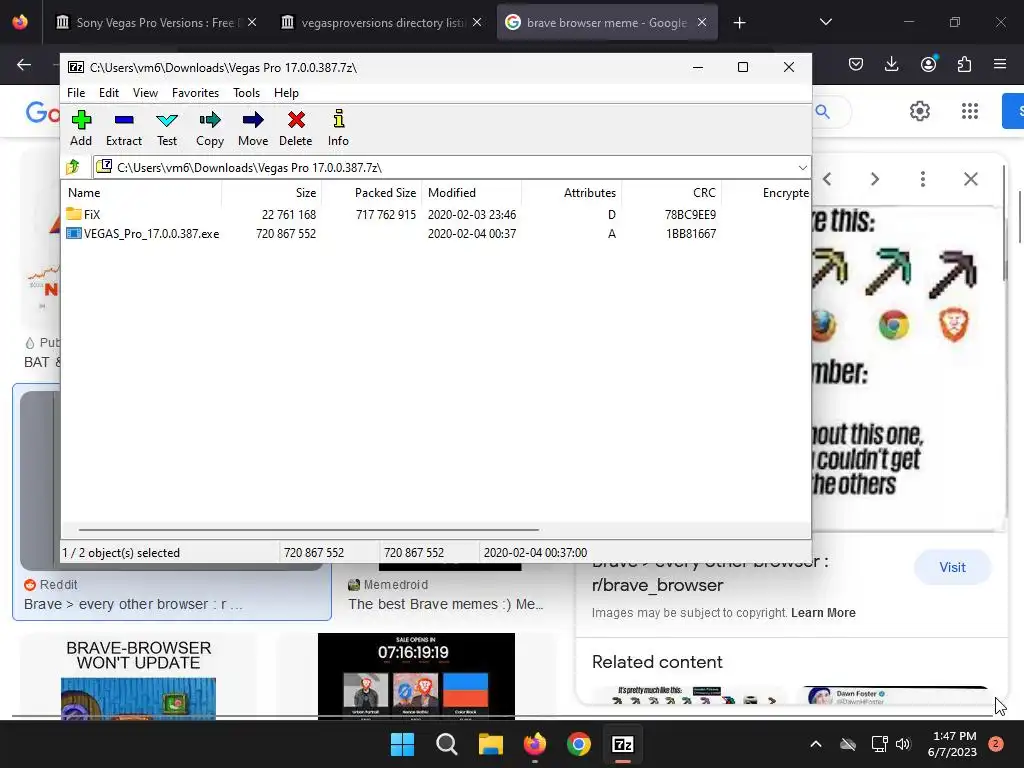Click the Firefox back arrow button

pos(24,64)
